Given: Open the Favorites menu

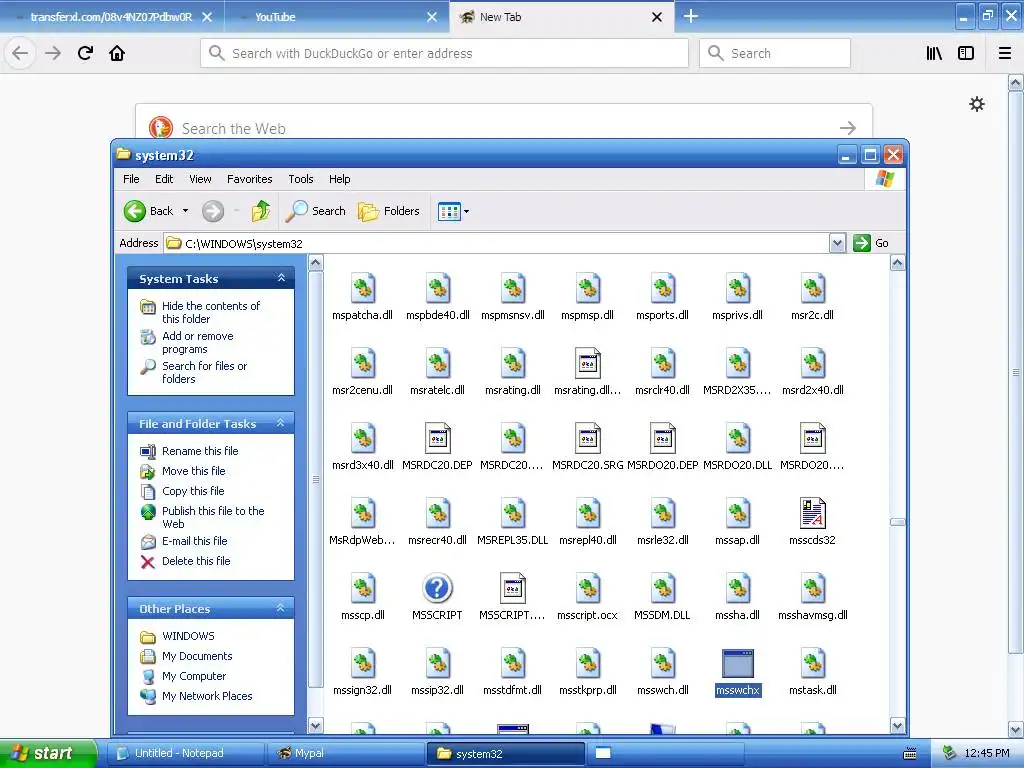Looking at the screenshot, I should (x=249, y=179).
